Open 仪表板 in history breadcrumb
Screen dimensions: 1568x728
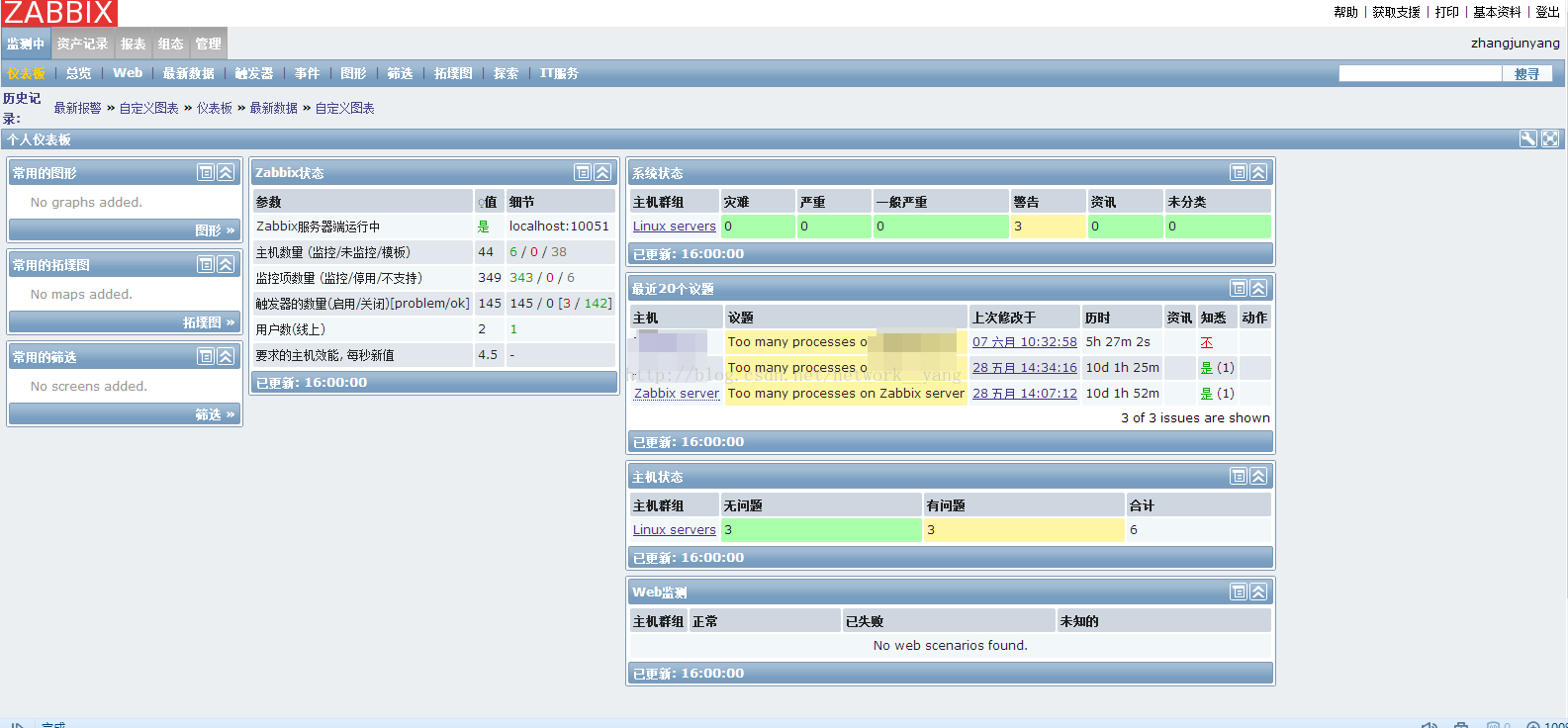tap(215, 108)
